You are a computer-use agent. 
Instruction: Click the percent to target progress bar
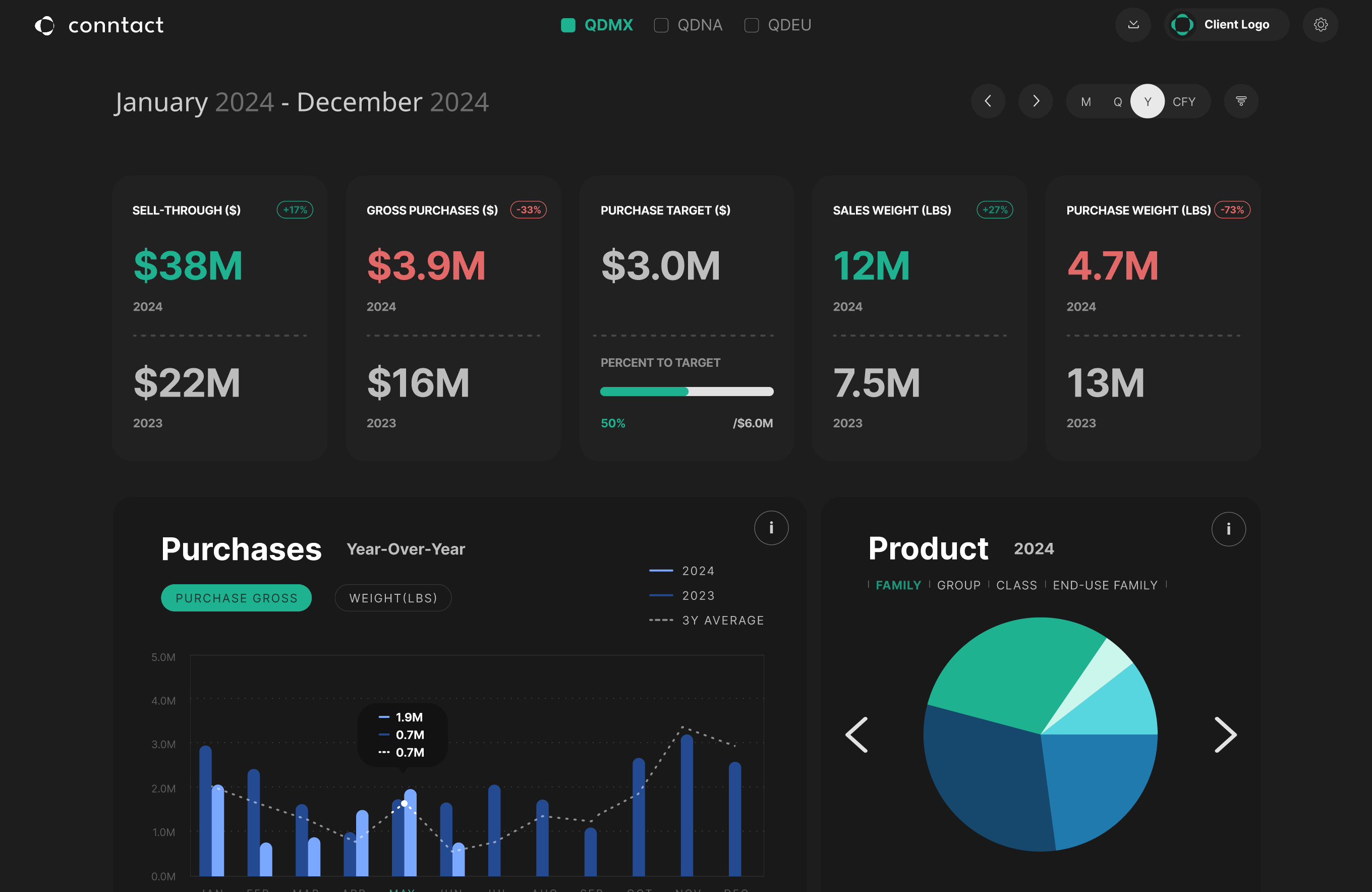[x=687, y=391]
